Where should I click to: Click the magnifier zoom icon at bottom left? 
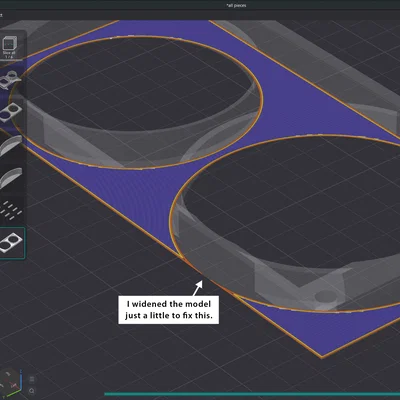click(32, 391)
